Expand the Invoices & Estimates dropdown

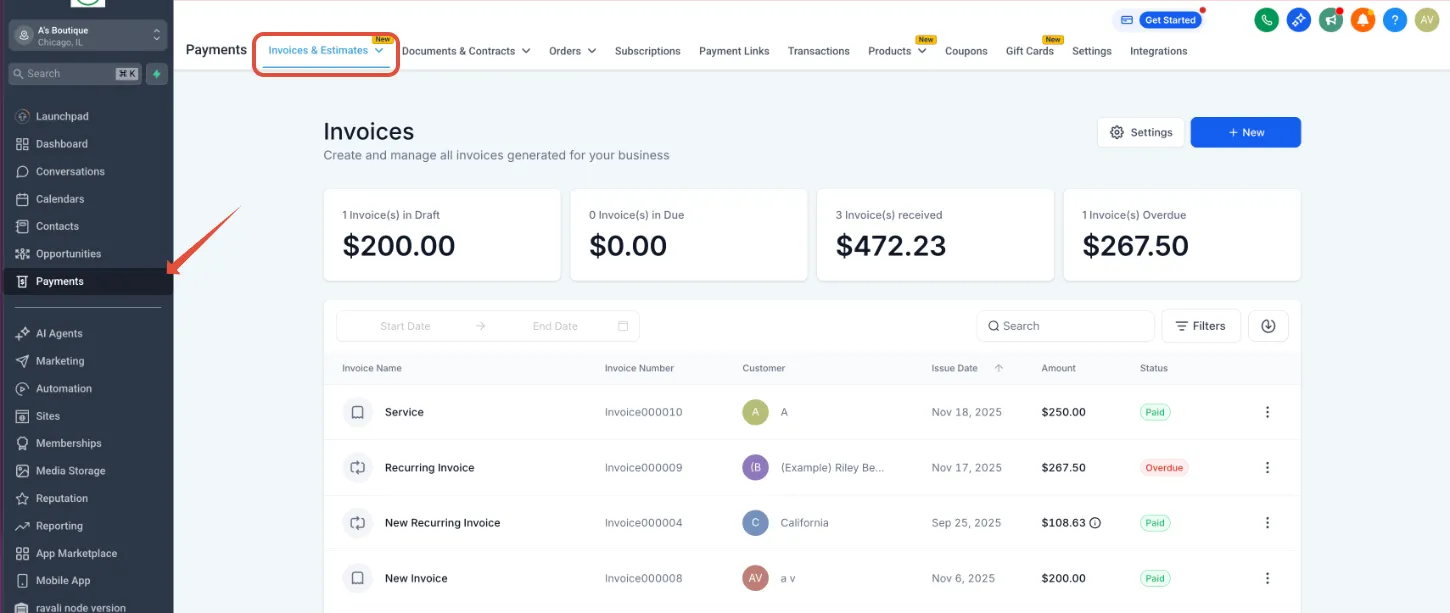tap(326, 51)
